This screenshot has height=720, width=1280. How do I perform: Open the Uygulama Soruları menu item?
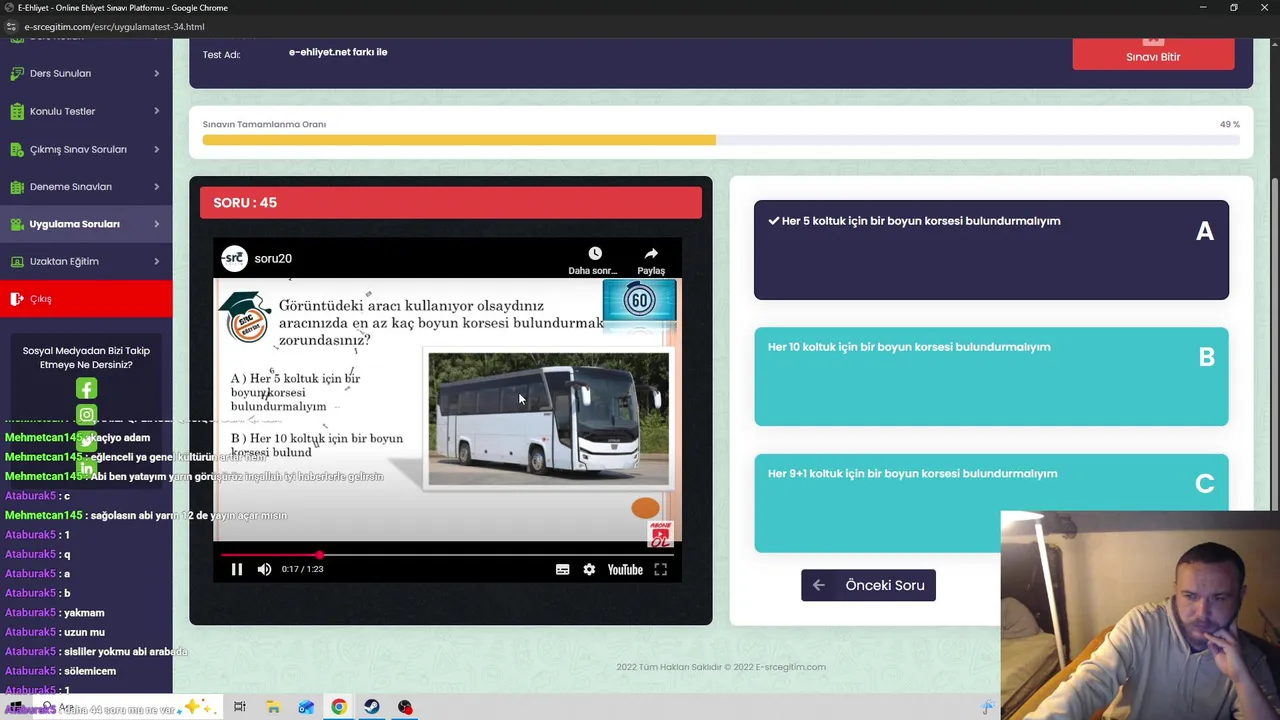click(86, 224)
